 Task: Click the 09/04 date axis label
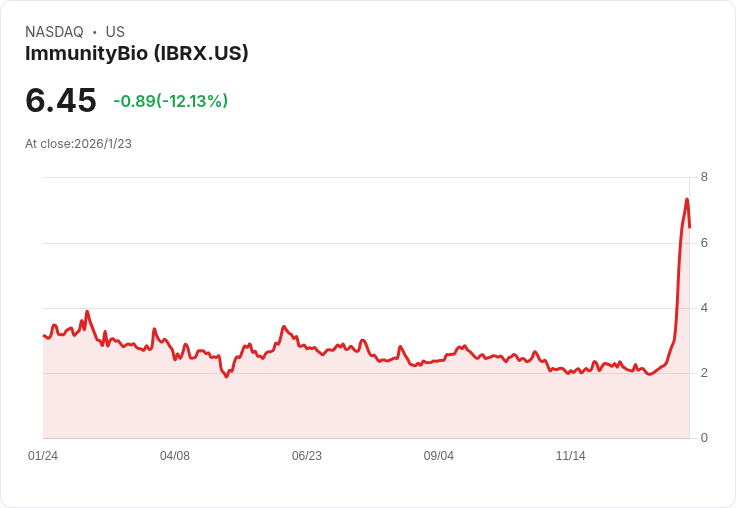point(438,456)
